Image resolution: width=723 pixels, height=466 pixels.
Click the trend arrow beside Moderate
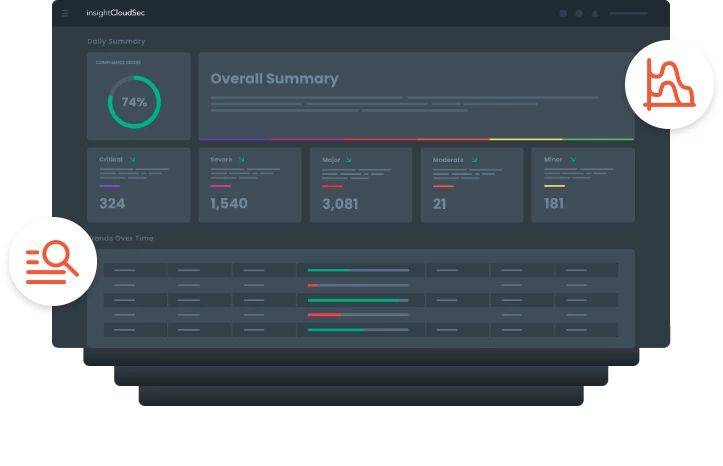[x=474, y=159]
